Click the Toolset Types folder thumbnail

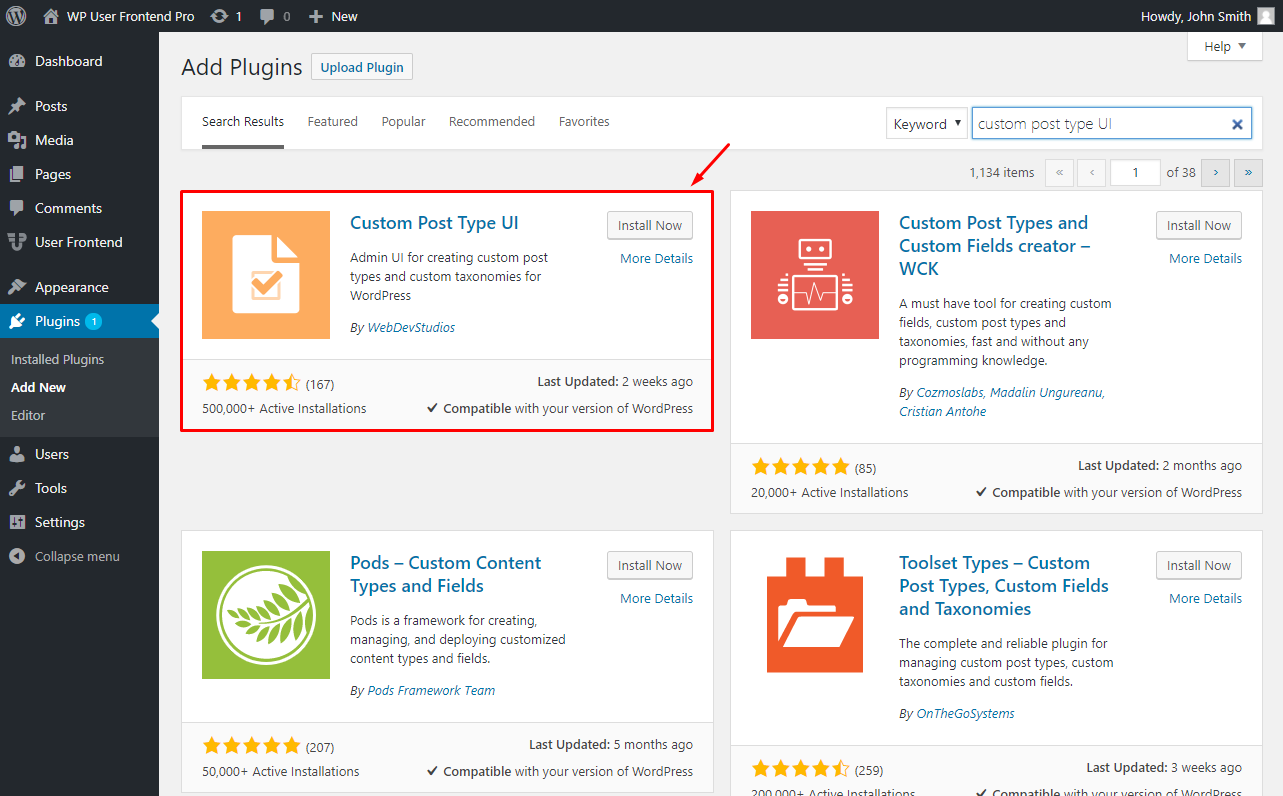(x=815, y=615)
